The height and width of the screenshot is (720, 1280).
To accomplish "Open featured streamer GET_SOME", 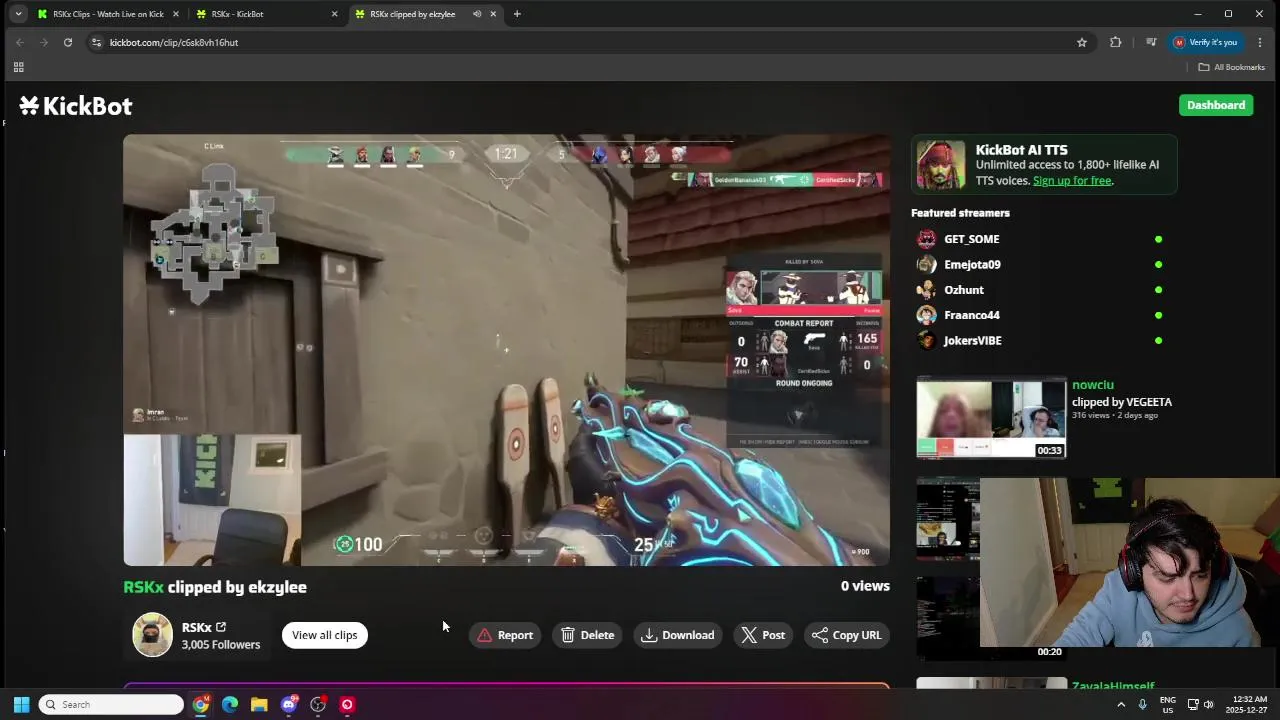I will pos(971,239).
